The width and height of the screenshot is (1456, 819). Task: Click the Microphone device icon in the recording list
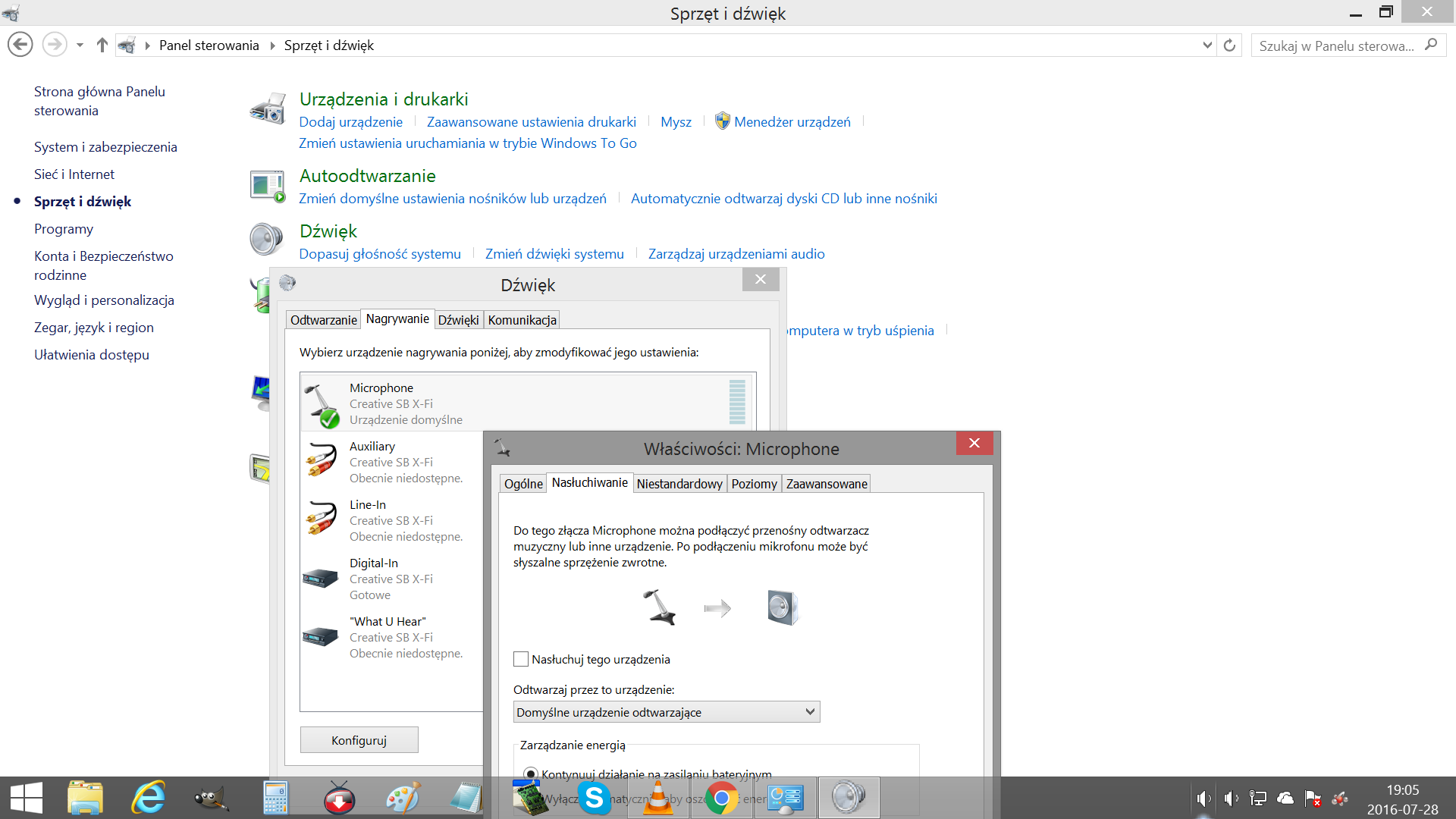pyautogui.click(x=322, y=404)
